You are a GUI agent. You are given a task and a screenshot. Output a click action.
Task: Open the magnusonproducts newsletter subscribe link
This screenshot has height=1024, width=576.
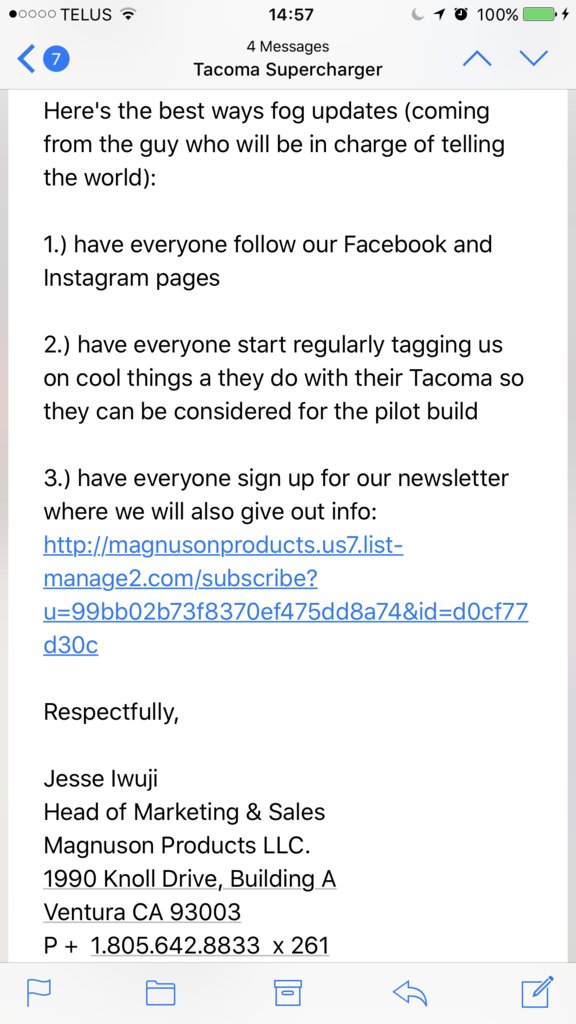tap(285, 596)
